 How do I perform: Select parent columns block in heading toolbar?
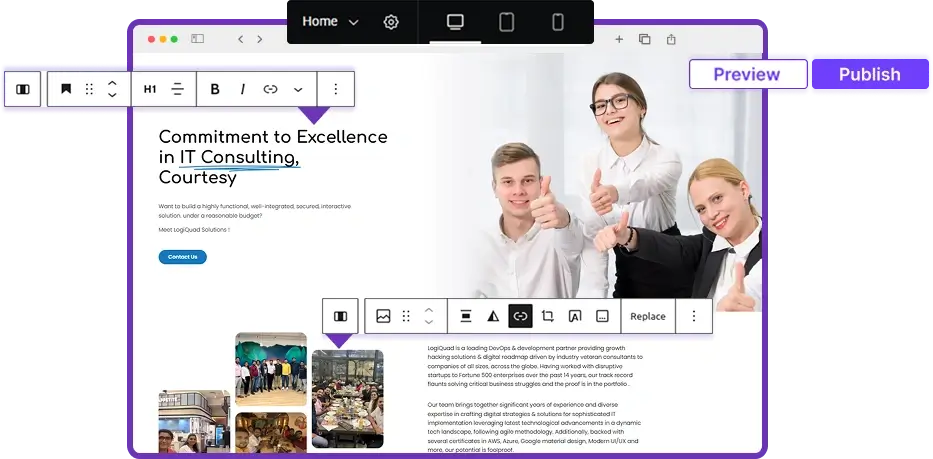click(x=23, y=89)
